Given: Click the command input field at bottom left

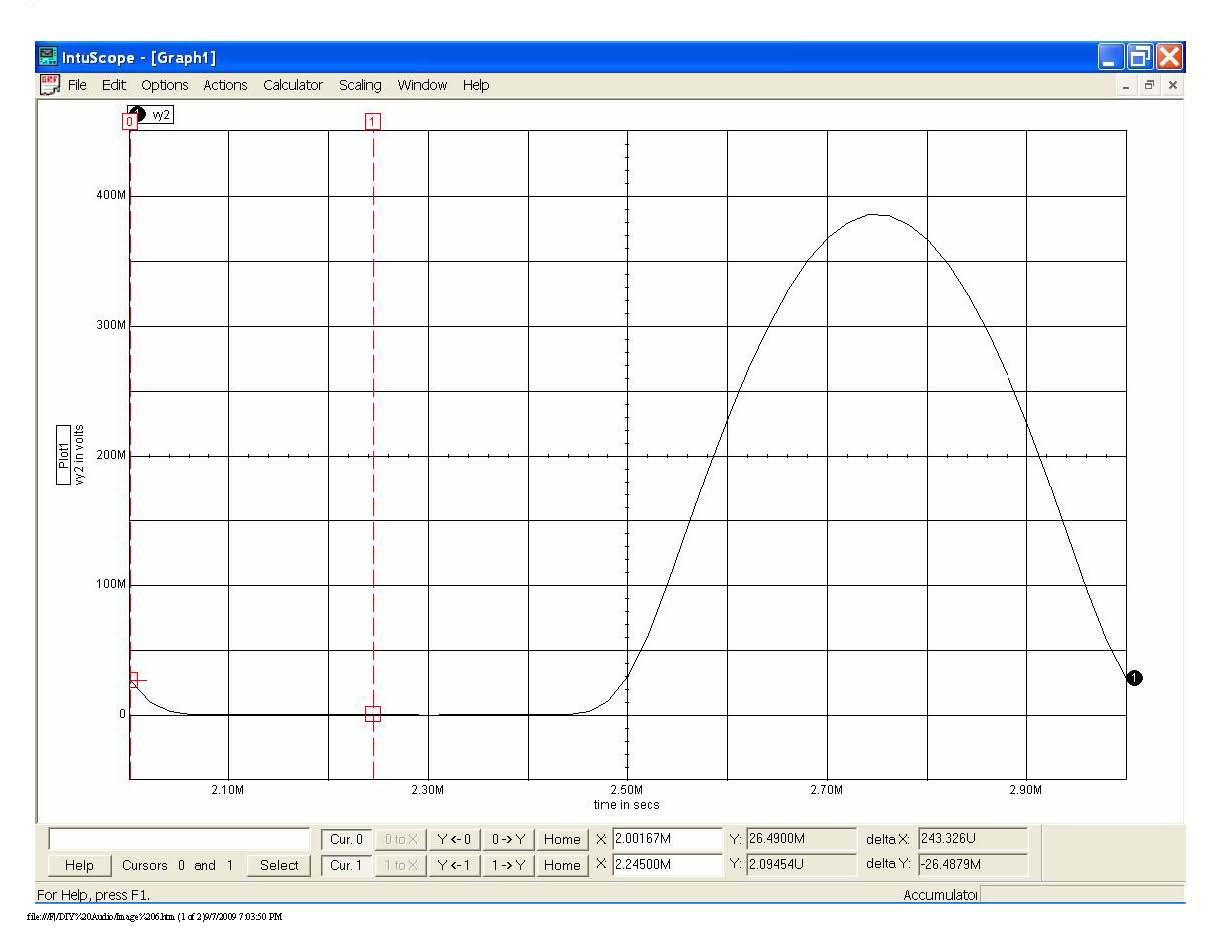Looking at the screenshot, I should click(x=180, y=839).
